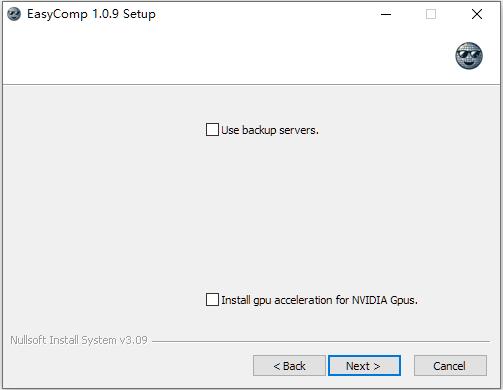This screenshot has width=503, height=390.
Task: Minimize the EasyComp Setup window
Action: pyautogui.click(x=386, y=14)
